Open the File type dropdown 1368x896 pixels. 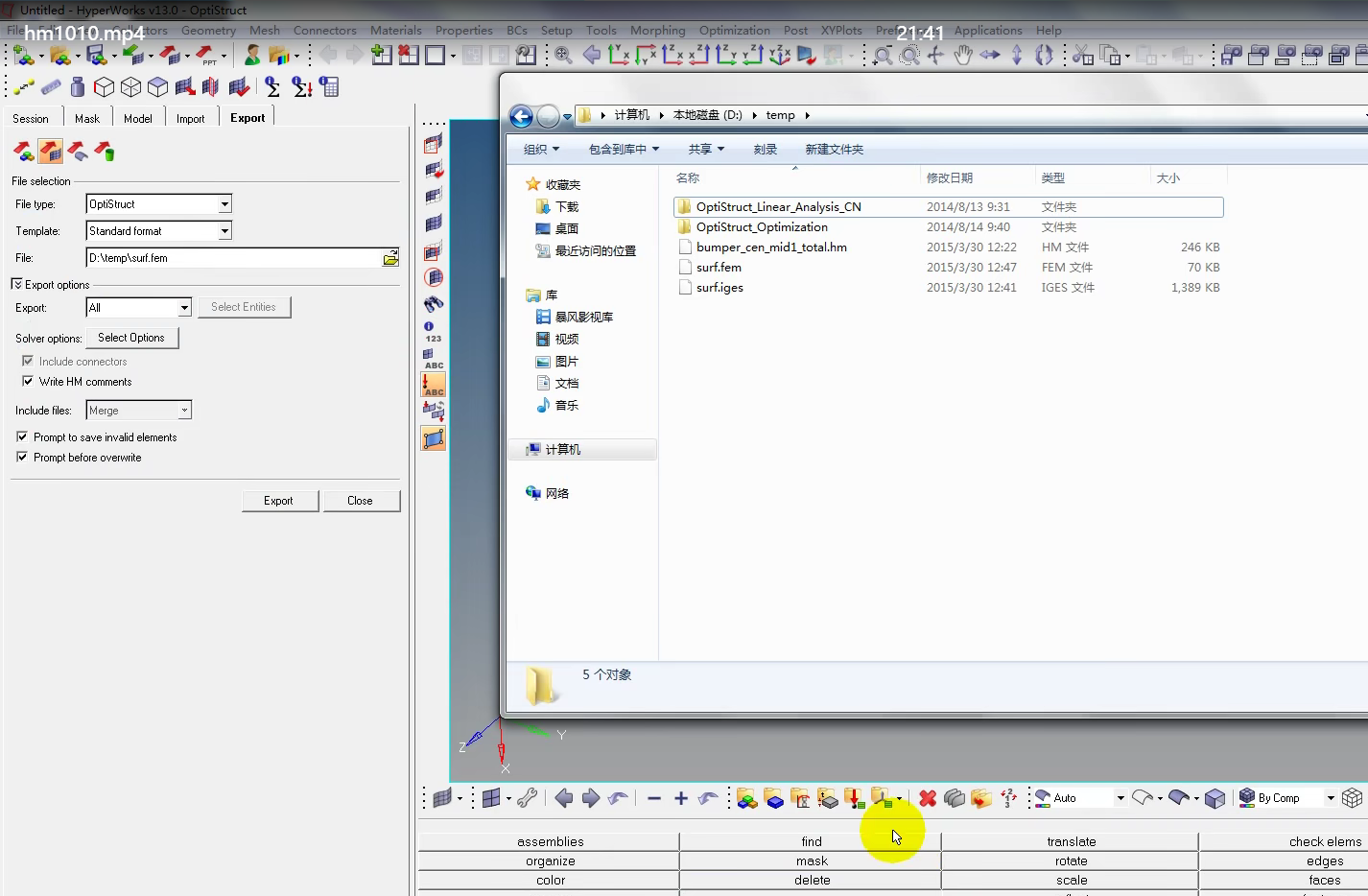click(224, 203)
